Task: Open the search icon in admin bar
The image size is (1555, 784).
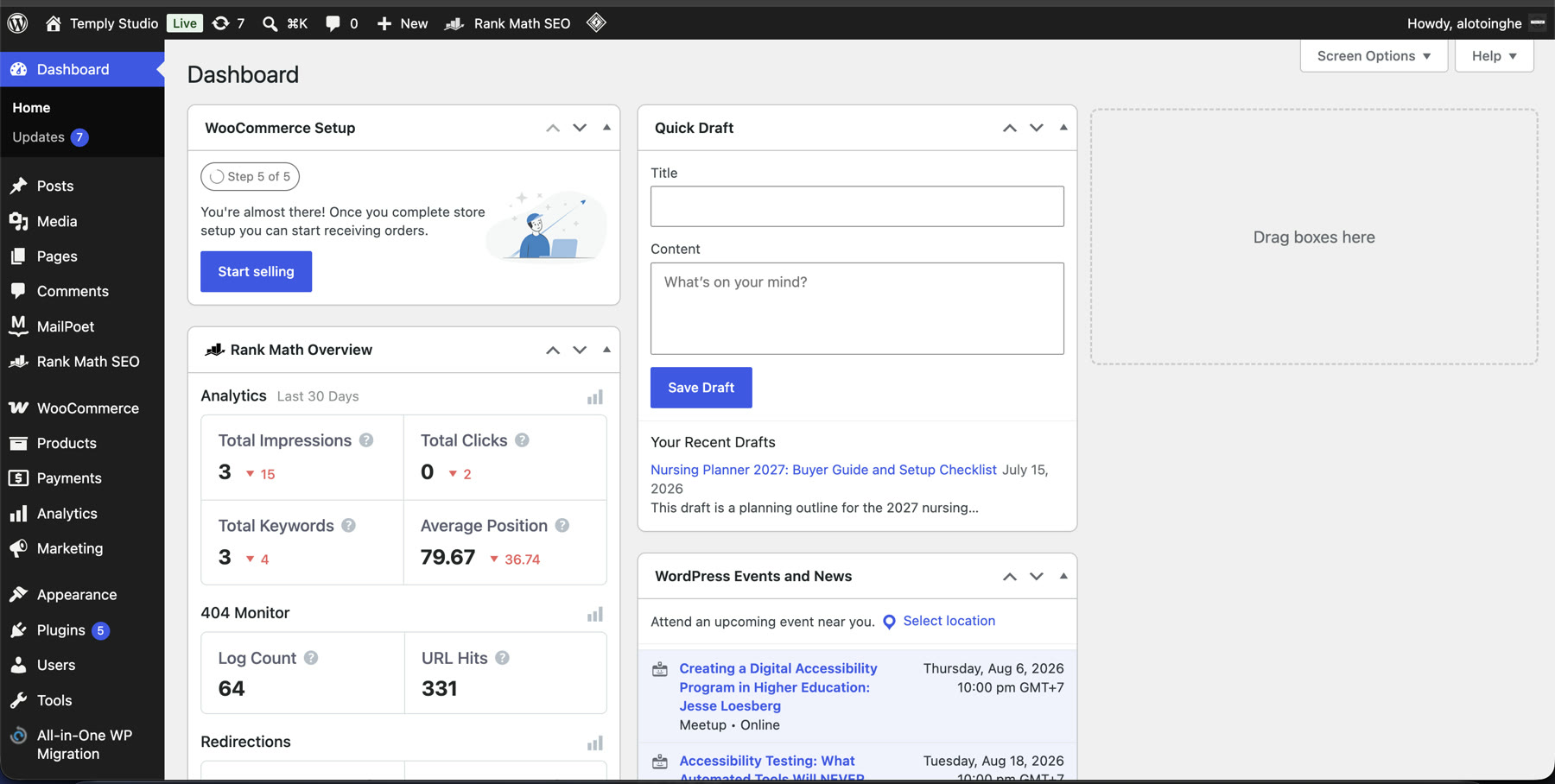Action: 270,23
